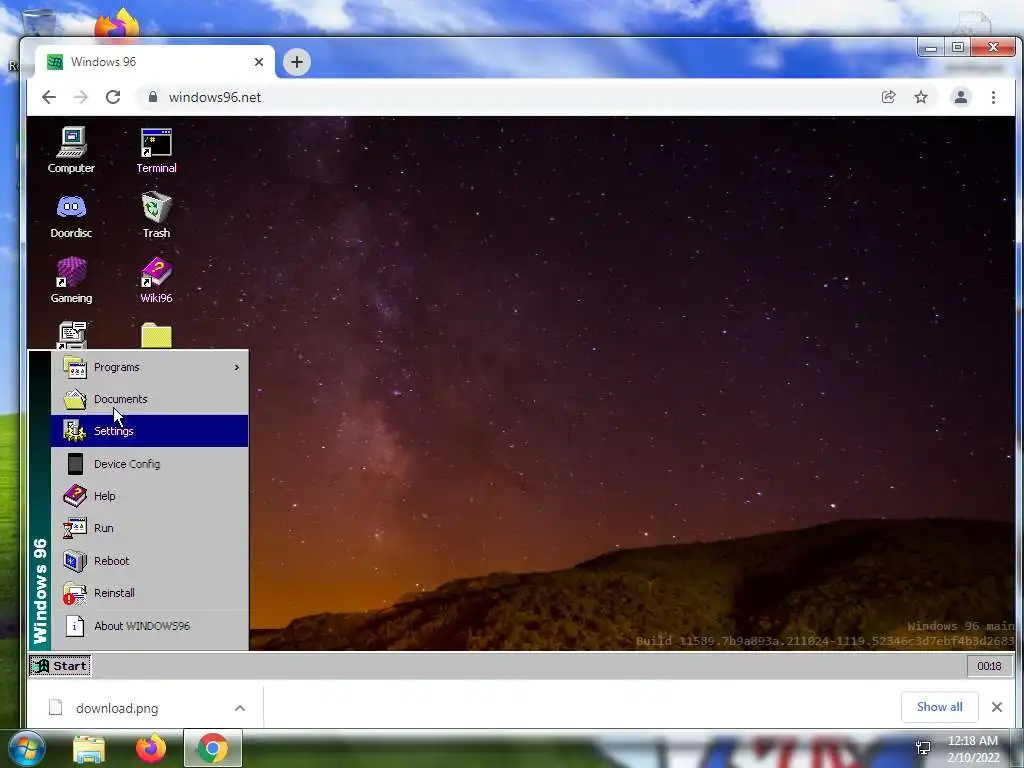Click the Chrome taskbar button

[x=213, y=748]
